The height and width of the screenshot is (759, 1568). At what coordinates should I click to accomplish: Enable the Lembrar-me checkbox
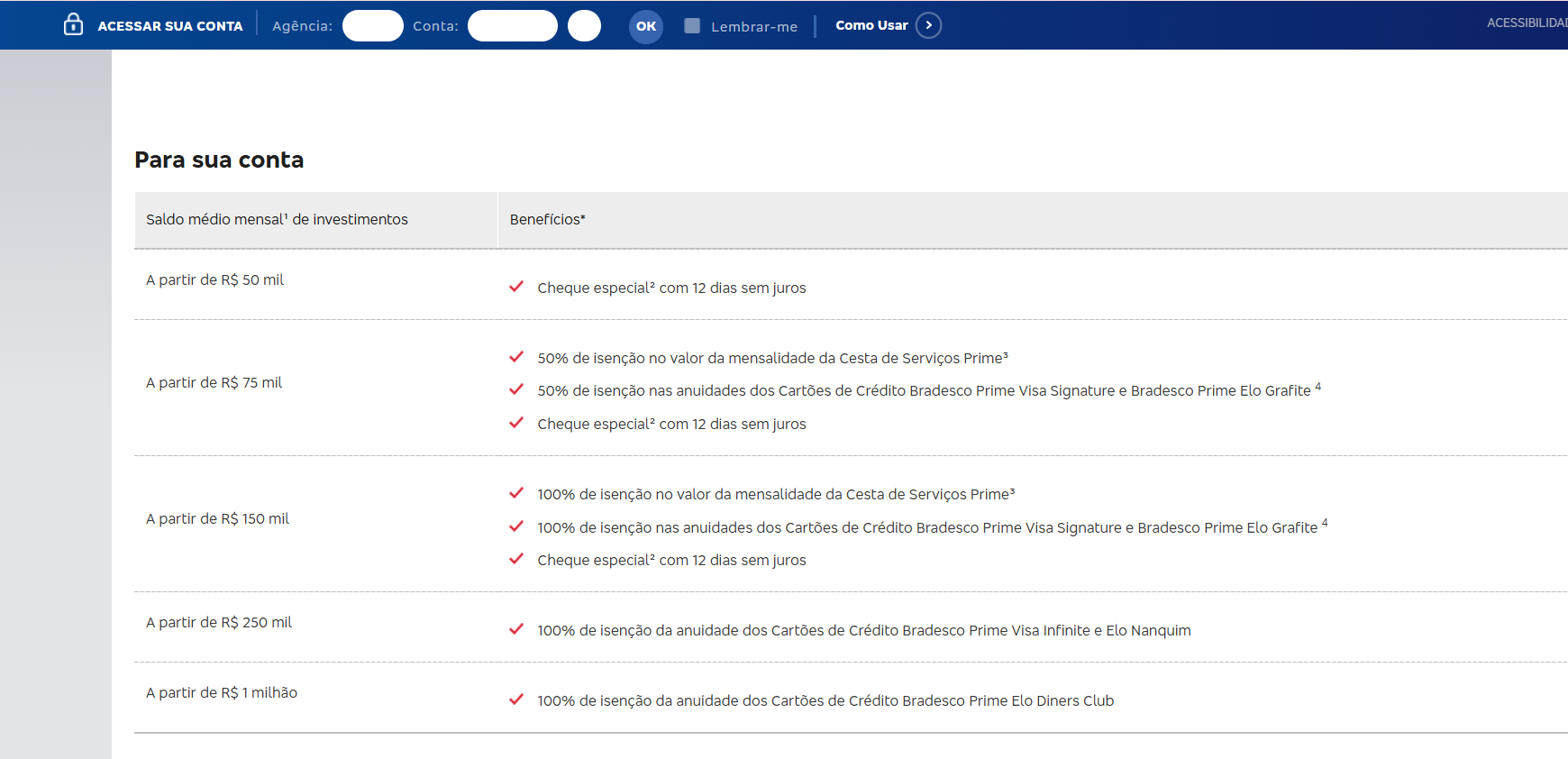point(692,25)
